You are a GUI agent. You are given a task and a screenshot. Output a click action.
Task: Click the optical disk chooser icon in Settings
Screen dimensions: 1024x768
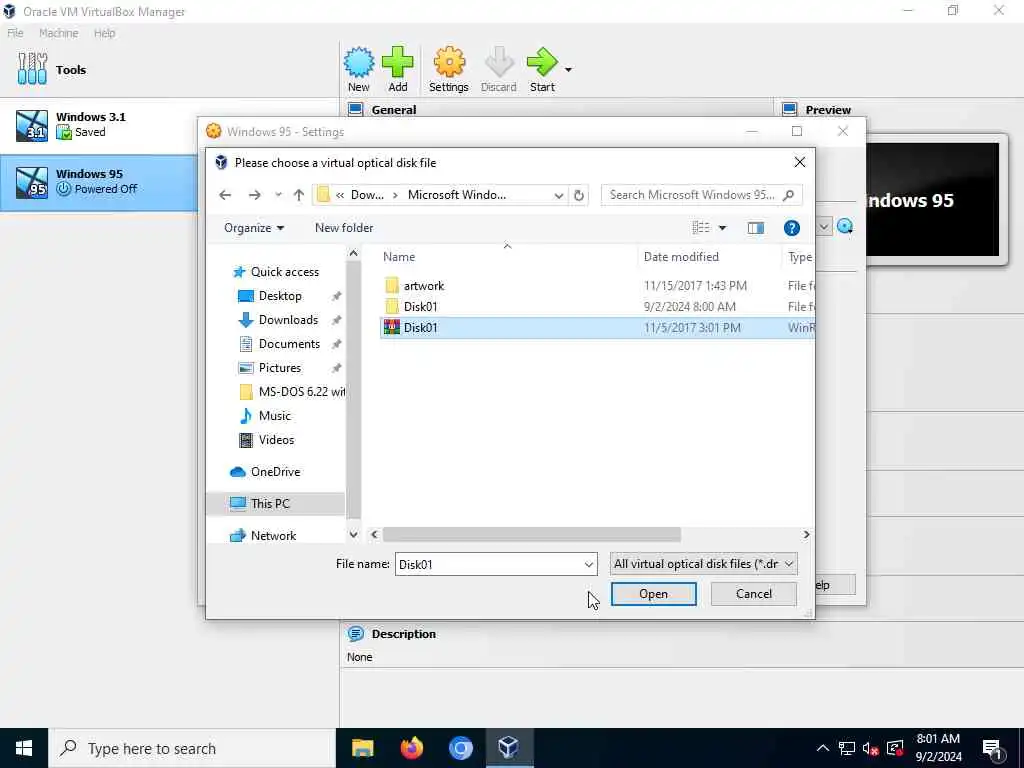[845, 227]
